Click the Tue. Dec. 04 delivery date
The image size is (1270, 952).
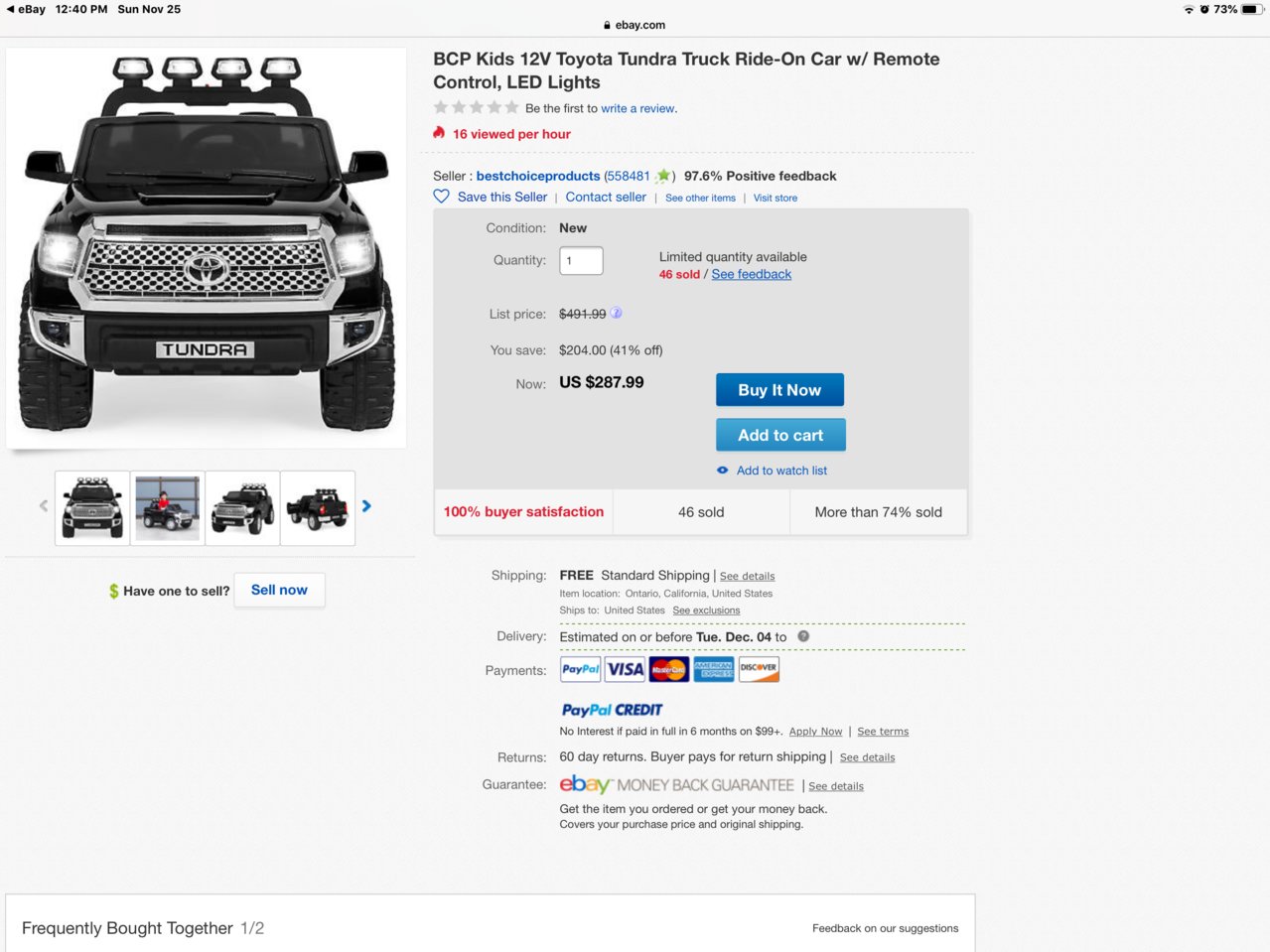(734, 637)
